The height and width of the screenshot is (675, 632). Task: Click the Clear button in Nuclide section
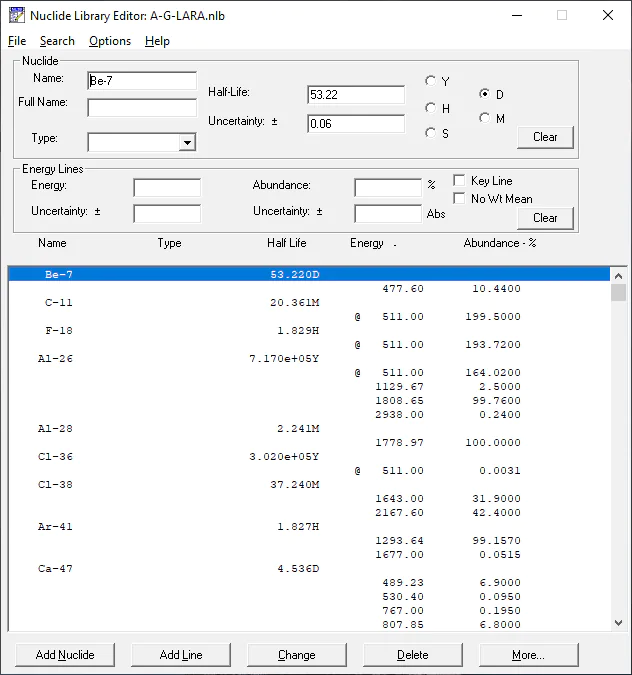point(545,137)
